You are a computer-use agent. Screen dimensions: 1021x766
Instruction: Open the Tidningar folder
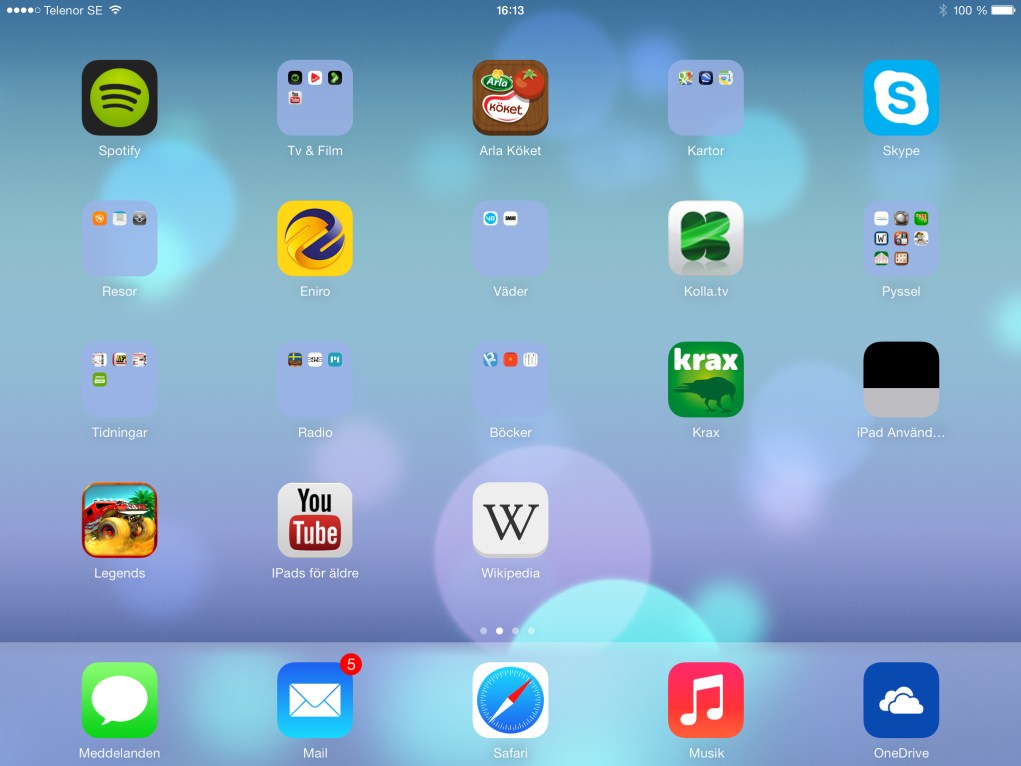[x=119, y=379]
